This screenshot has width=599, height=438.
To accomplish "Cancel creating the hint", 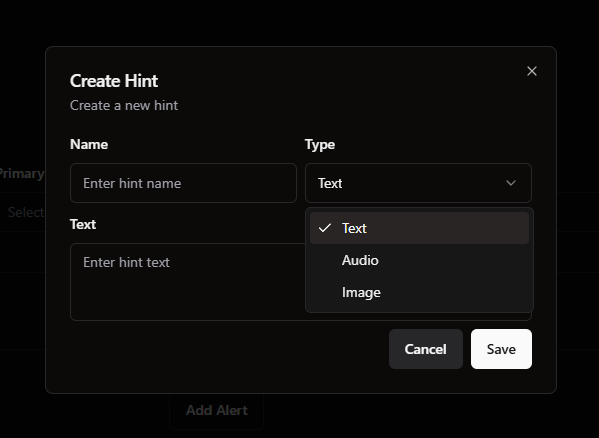I will [426, 349].
